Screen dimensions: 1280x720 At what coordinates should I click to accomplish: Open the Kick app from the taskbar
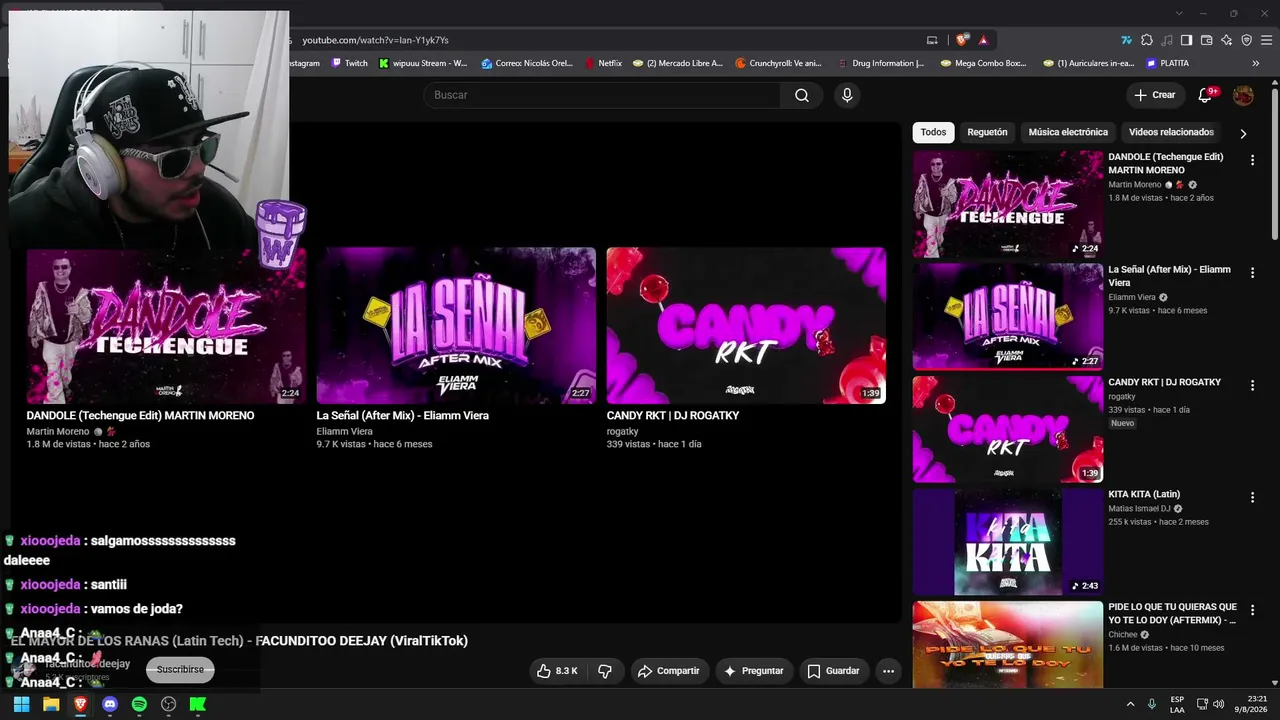(198, 704)
